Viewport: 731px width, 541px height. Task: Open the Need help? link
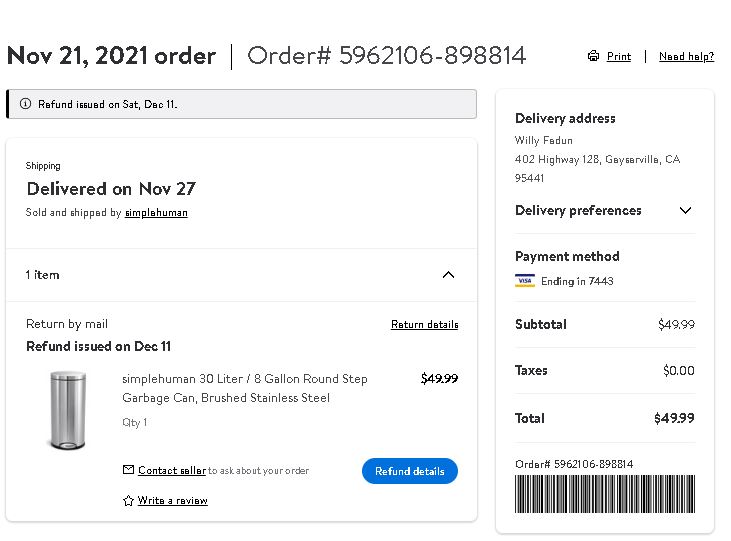686,56
